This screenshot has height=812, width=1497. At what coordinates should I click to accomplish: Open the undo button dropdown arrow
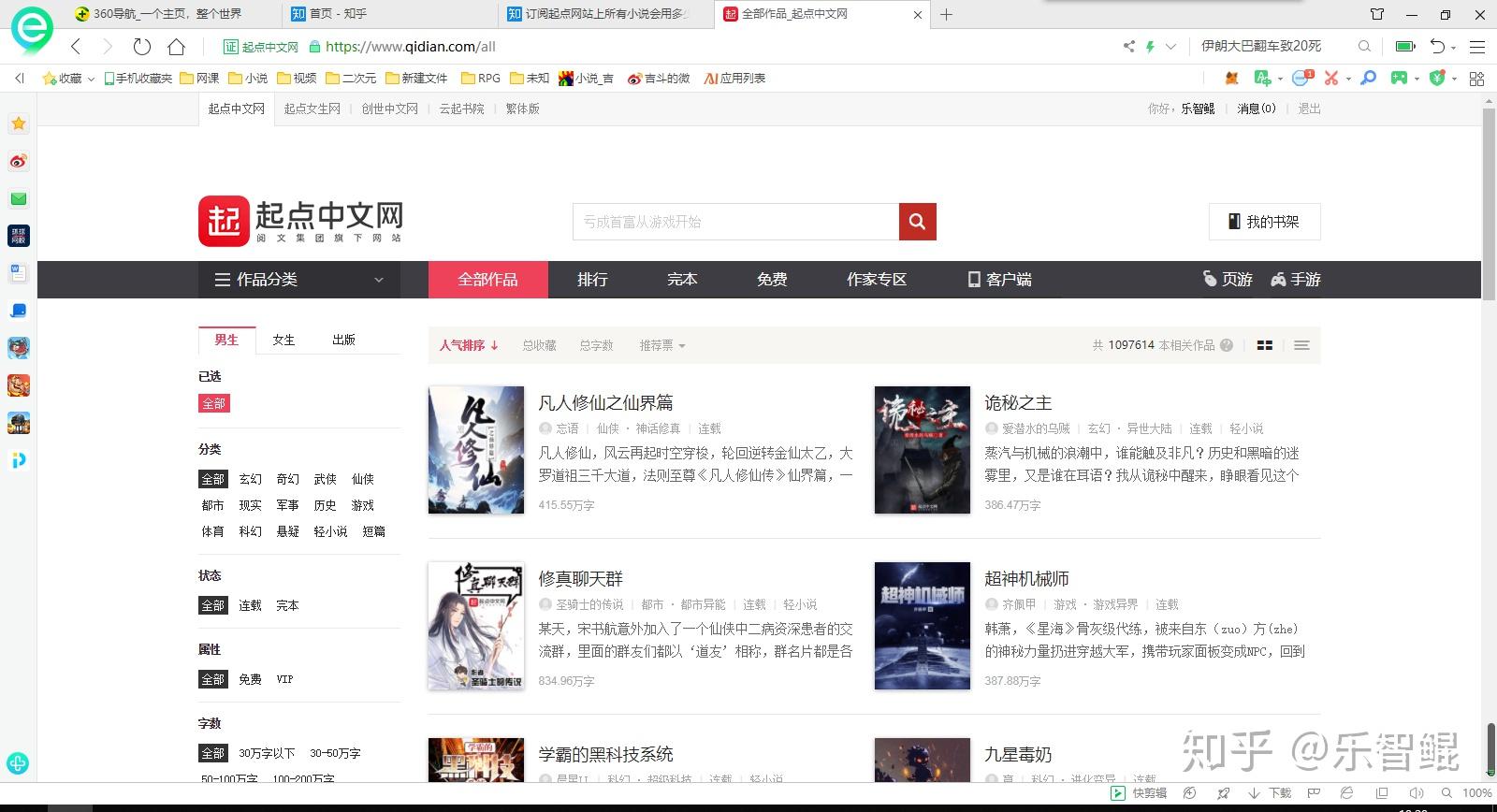point(1454,47)
